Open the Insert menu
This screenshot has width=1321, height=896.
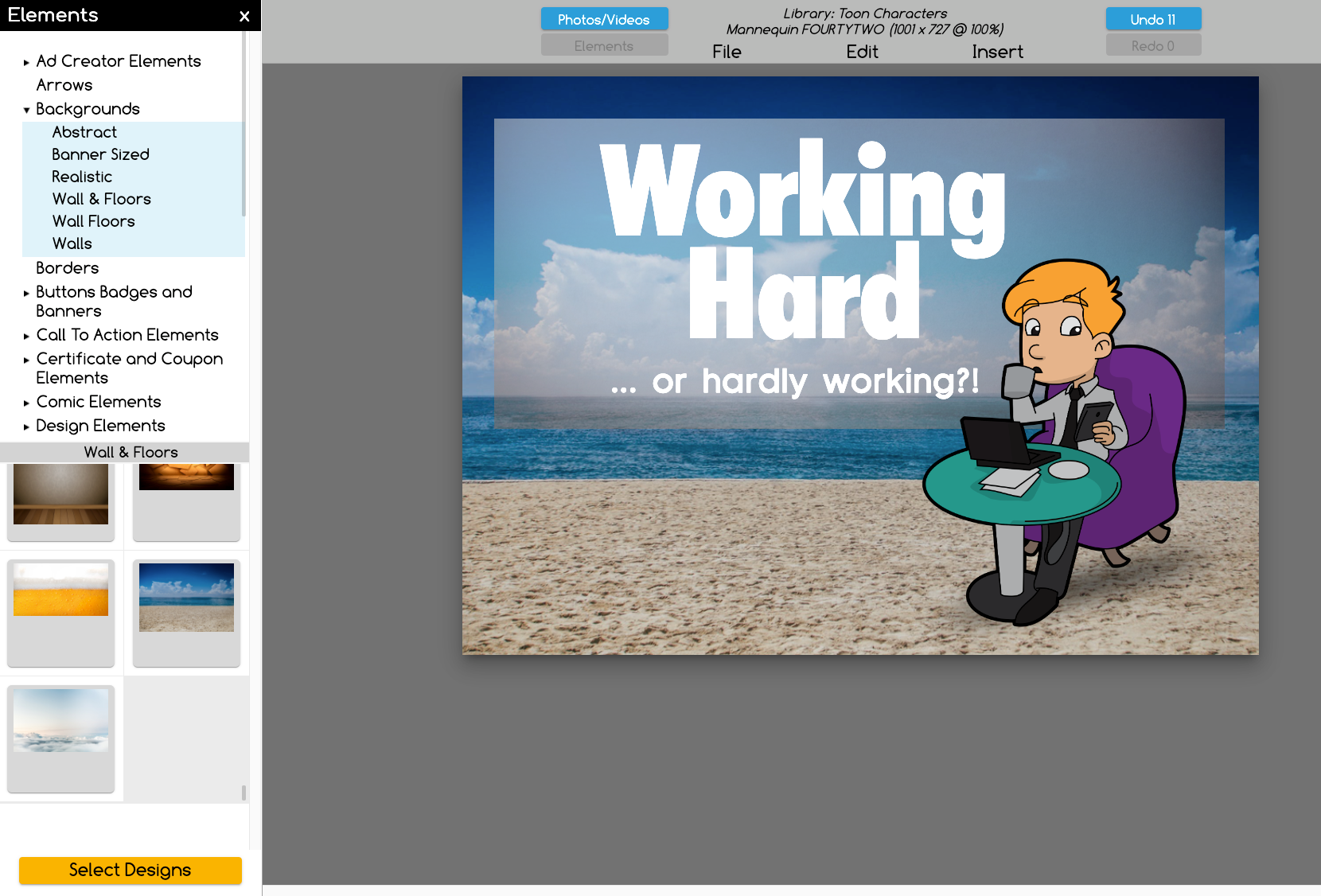point(997,52)
